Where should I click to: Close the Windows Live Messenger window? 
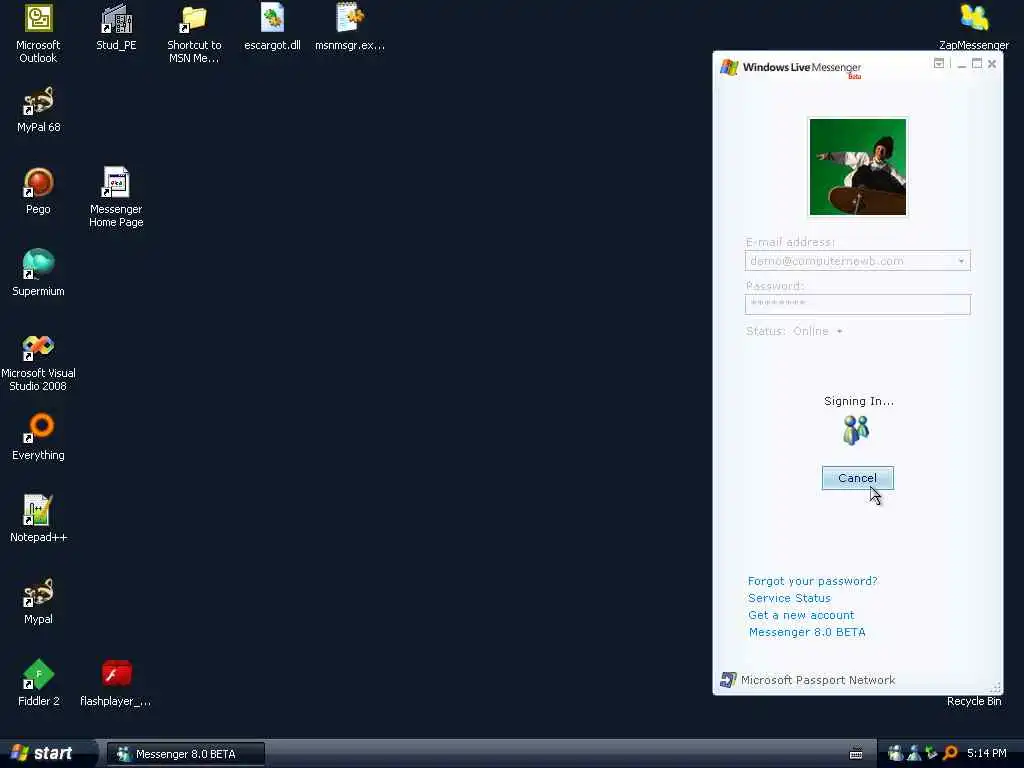992,63
